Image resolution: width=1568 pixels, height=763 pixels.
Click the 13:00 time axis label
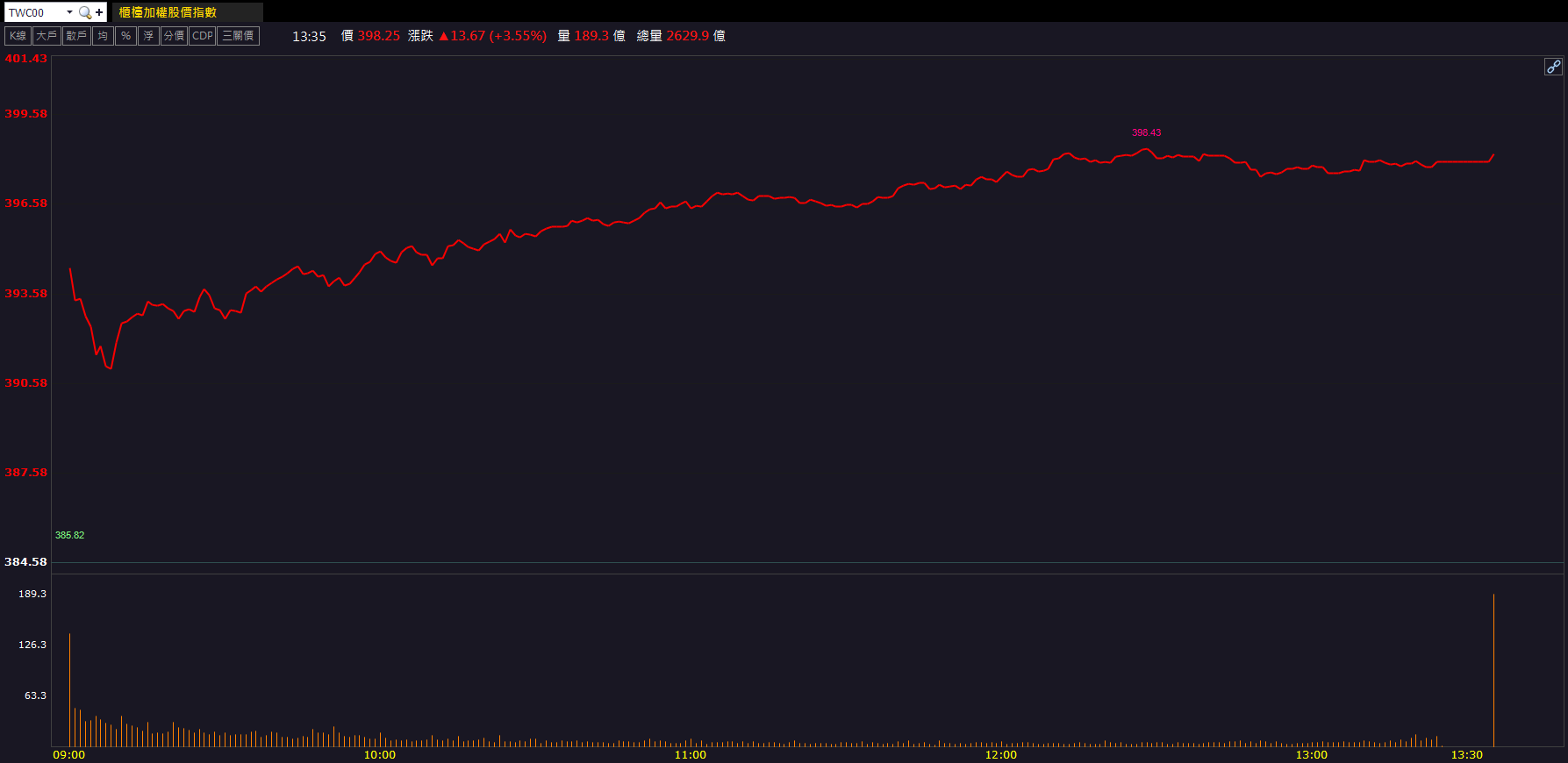point(1312,755)
